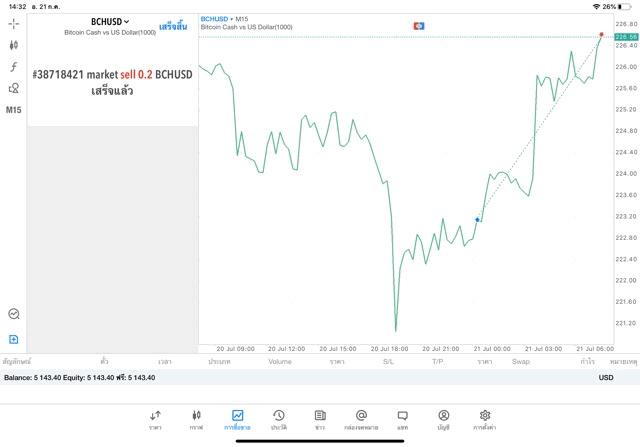Viewport: 640px width, 447px height.
Task: Tap the battery indicator in status bar
Action: (624, 7)
